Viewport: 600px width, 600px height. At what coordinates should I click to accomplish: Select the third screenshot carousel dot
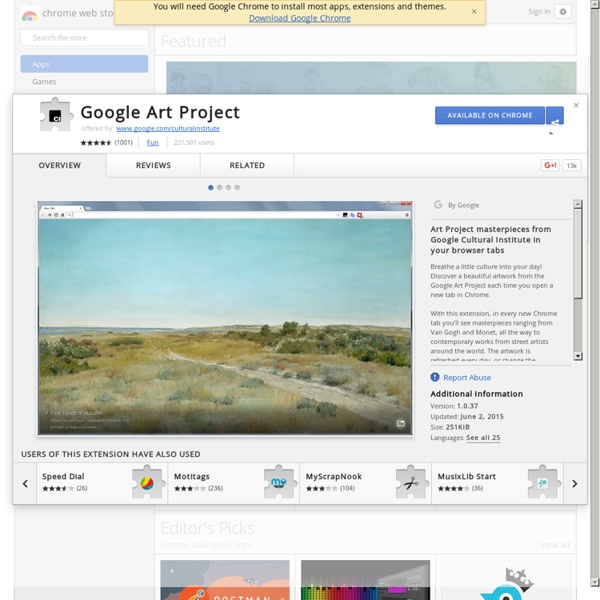point(228,188)
